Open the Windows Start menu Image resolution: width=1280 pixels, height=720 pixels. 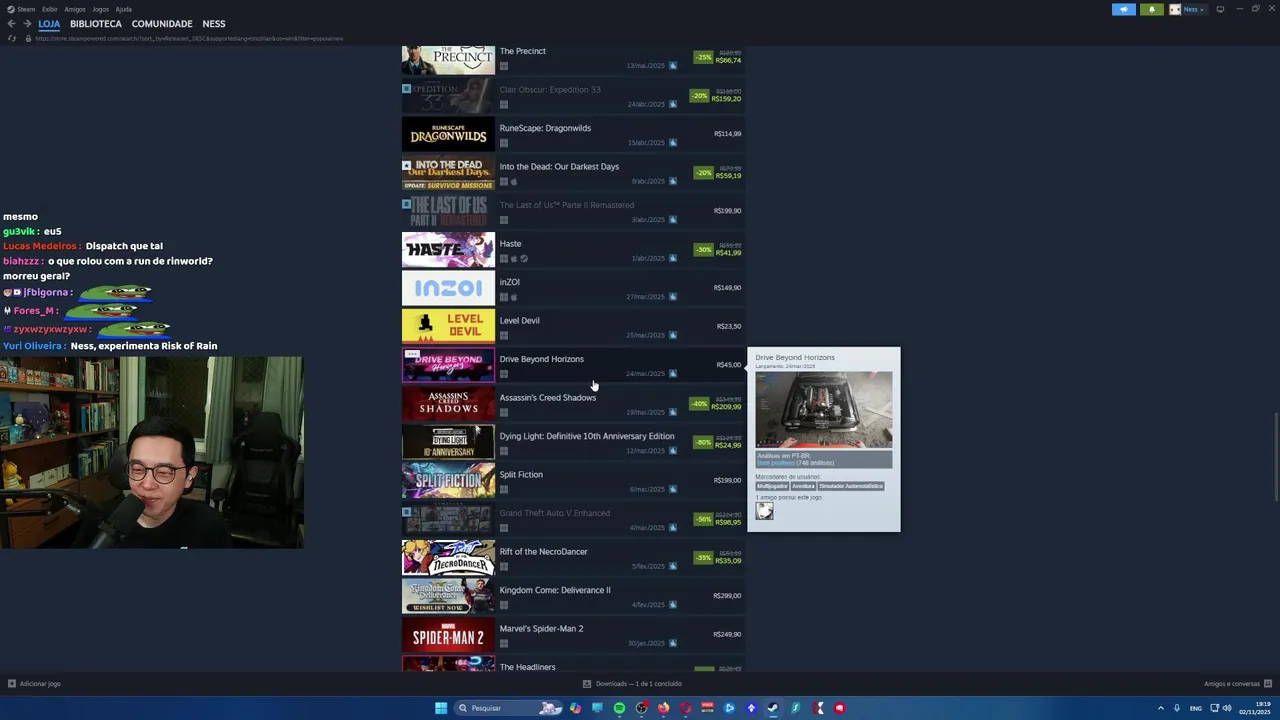tap(441, 708)
